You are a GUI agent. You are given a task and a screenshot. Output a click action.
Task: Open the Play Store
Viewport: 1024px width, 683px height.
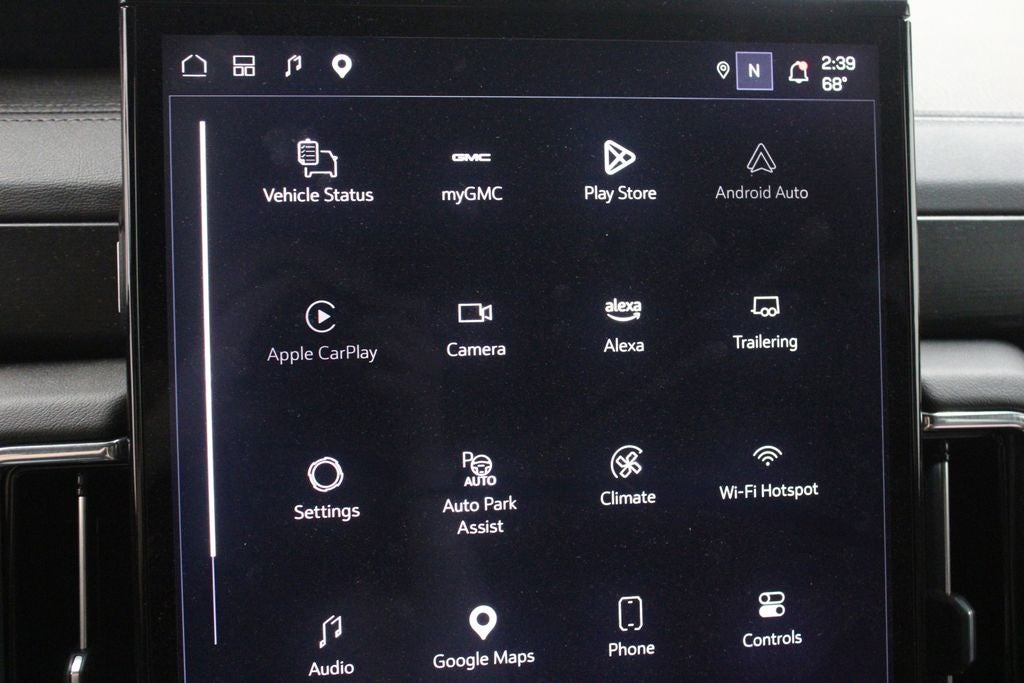tap(620, 171)
